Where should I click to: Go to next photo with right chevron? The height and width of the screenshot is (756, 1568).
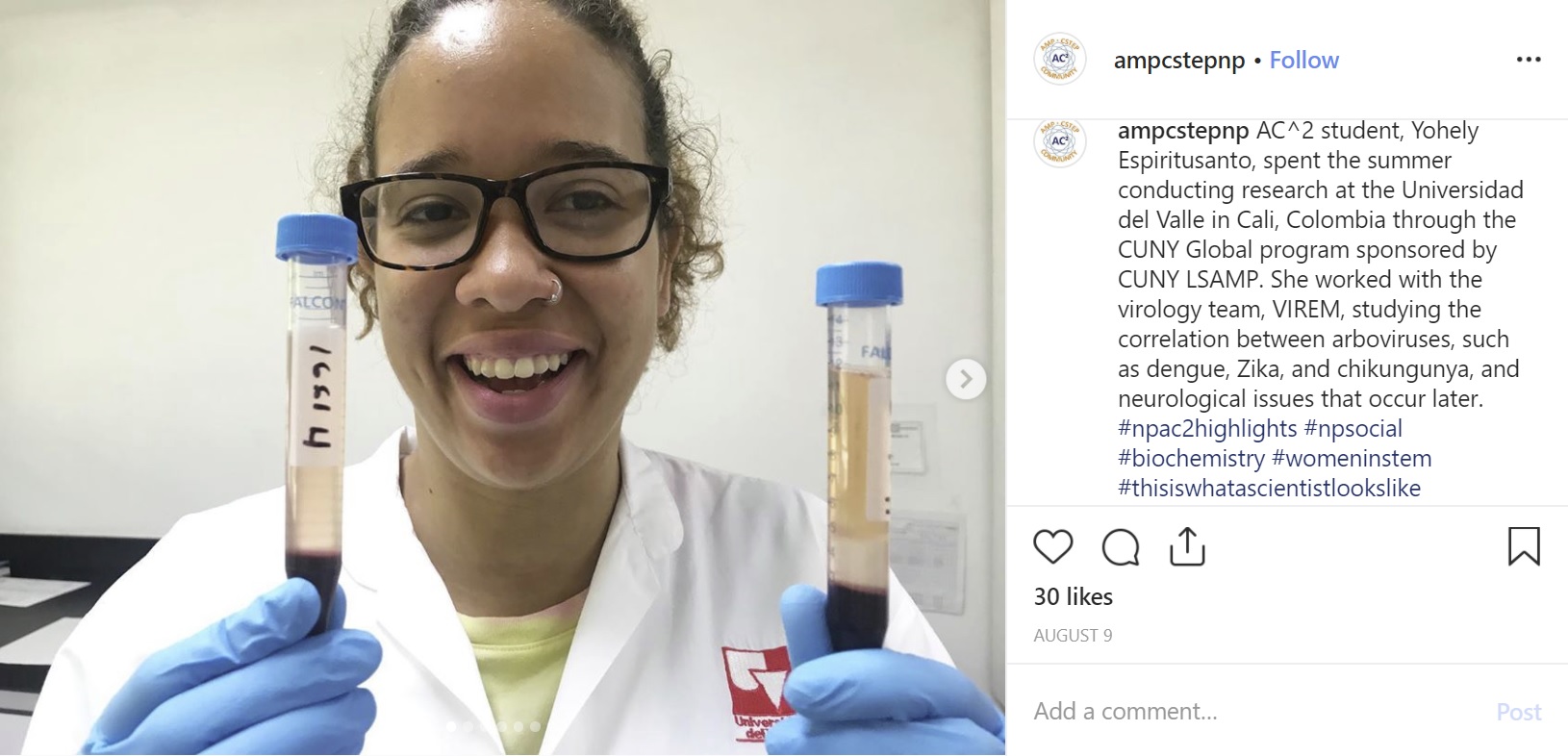click(x=966, y=379)
